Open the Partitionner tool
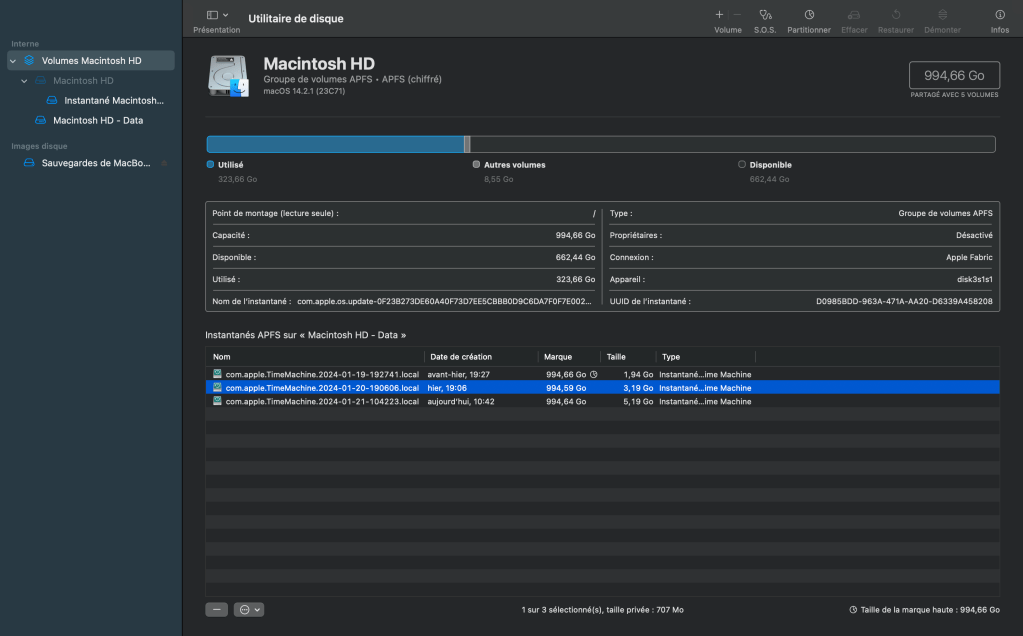Screen dimensions: 1023x636 (x=809, y=15)
